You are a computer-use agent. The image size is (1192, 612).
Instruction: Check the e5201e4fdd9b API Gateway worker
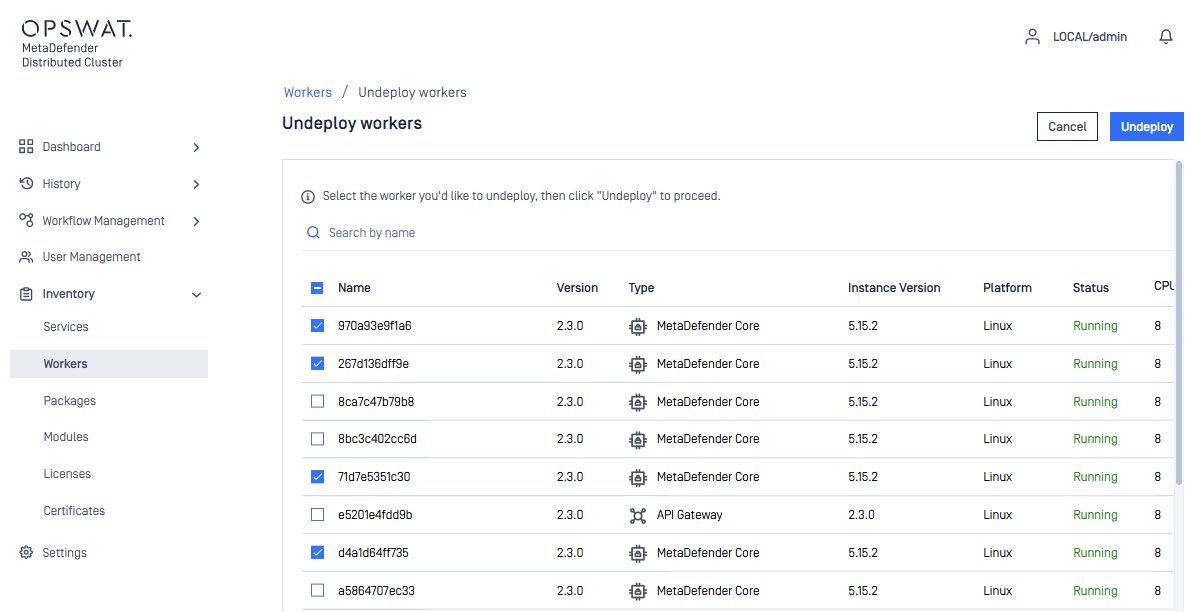[x=318, y=515]
